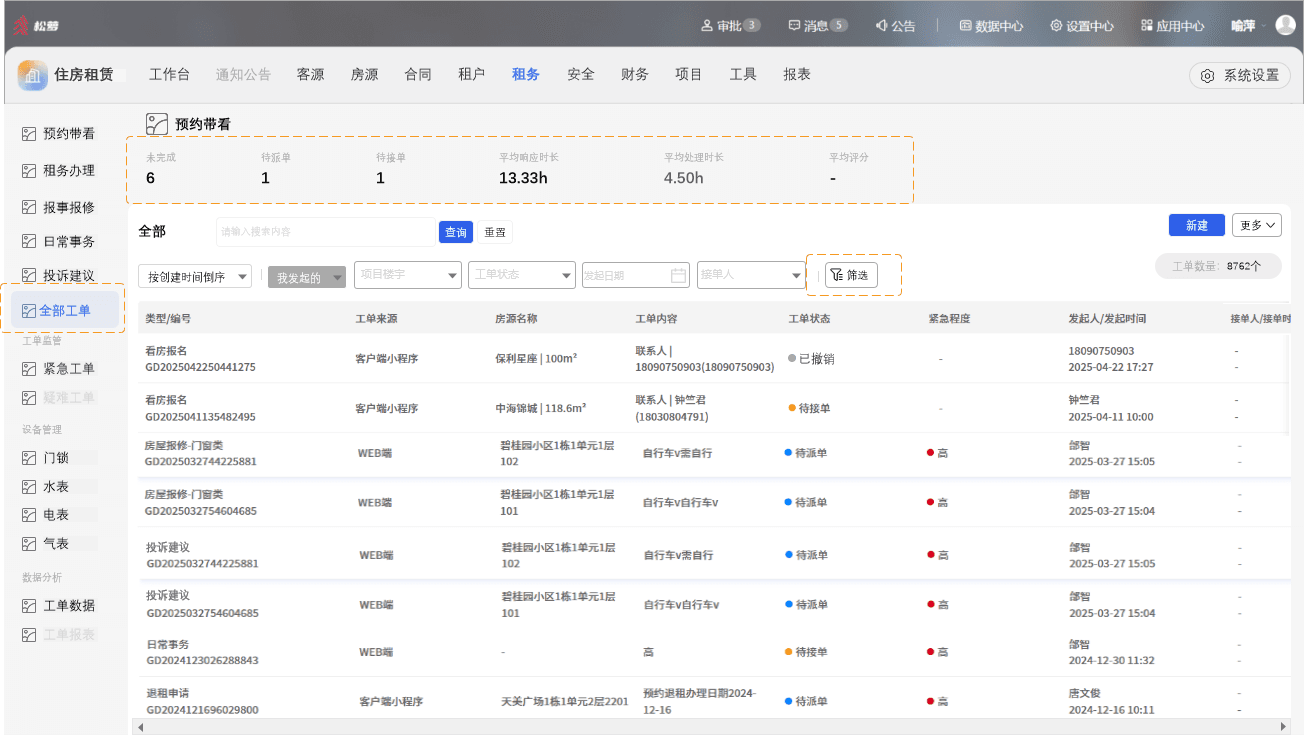Open 应用中心 app grid icon
The width and height of the screenshot is (1304, 735).
[1146, 26]
